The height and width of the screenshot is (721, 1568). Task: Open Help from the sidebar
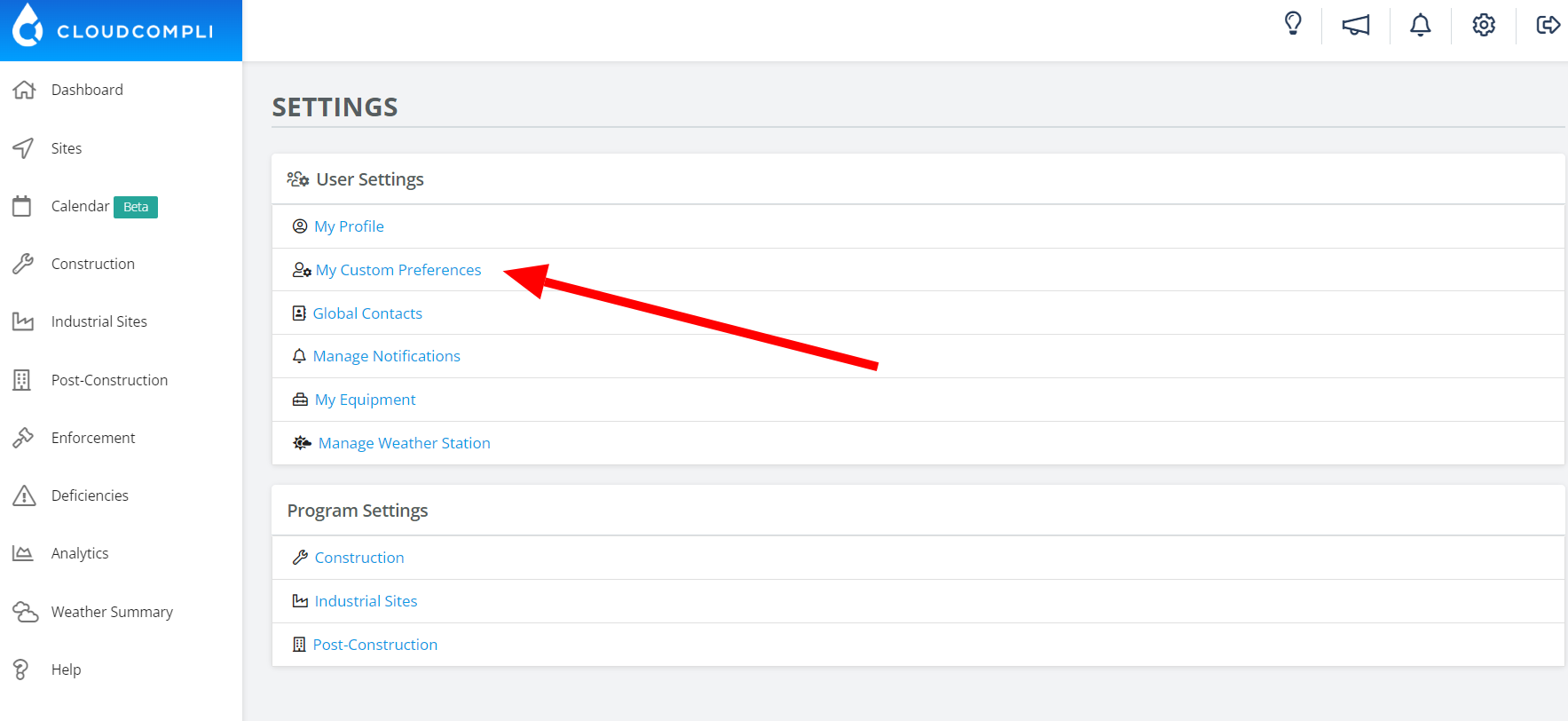click(x=67, y=669)
